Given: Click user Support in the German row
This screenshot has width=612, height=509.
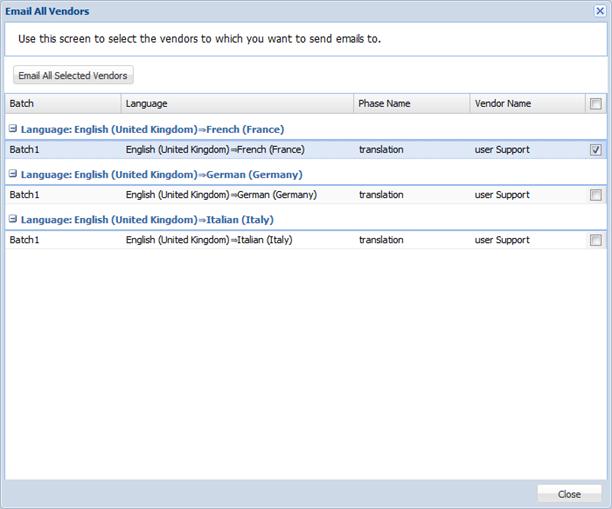Looking at the screenshot, I should coord(502,195).
